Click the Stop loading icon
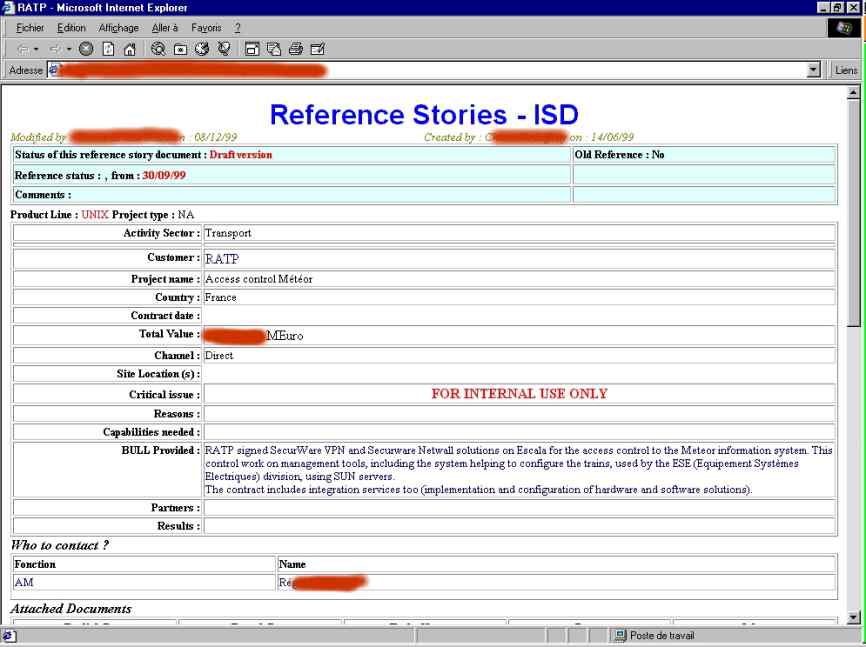 point(86,49)
